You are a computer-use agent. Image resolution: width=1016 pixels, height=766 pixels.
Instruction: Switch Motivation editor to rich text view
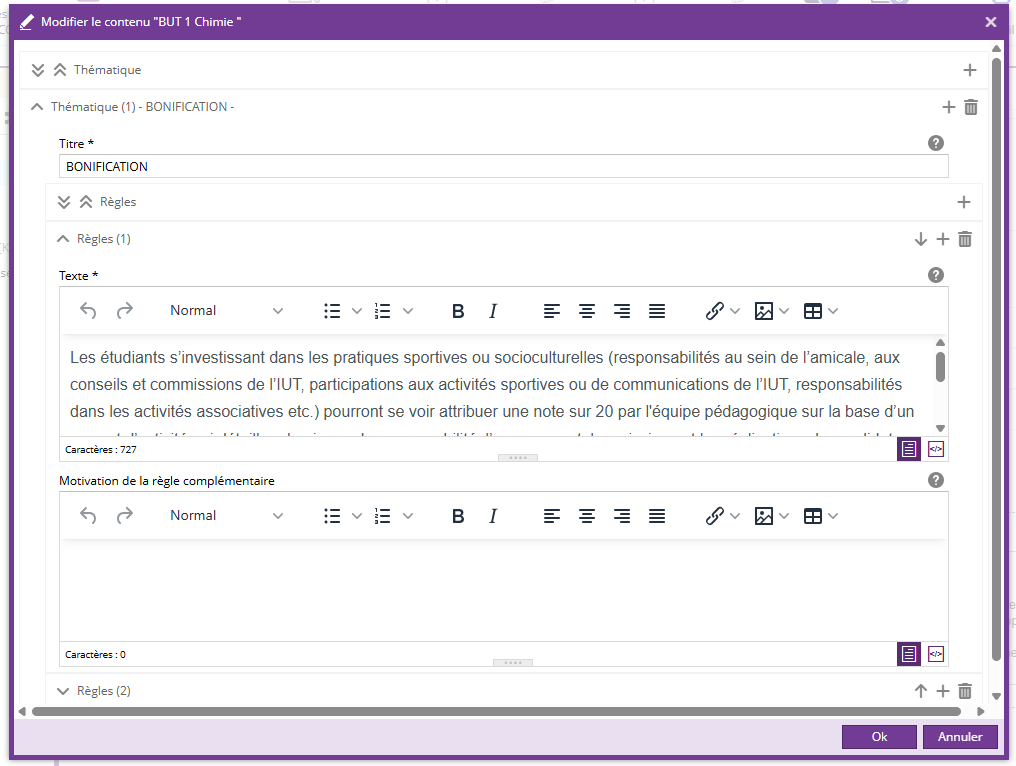click(908, 654)
